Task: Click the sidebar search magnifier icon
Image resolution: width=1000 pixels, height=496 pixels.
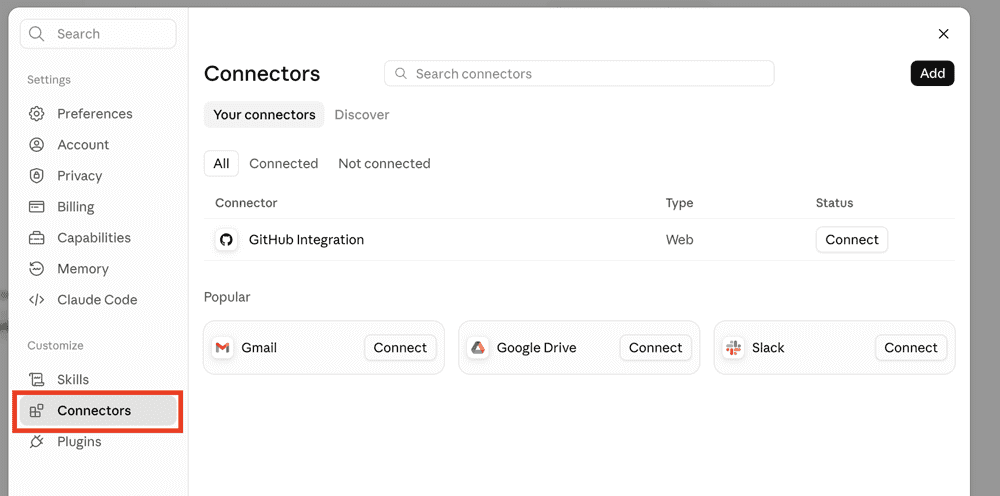Action: tap(37, 34)
